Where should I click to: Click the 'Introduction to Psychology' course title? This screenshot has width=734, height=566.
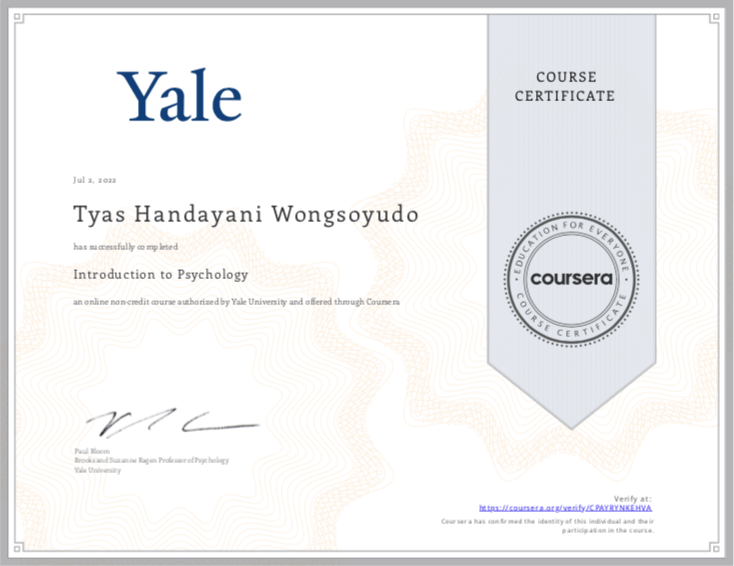(160, 273)
